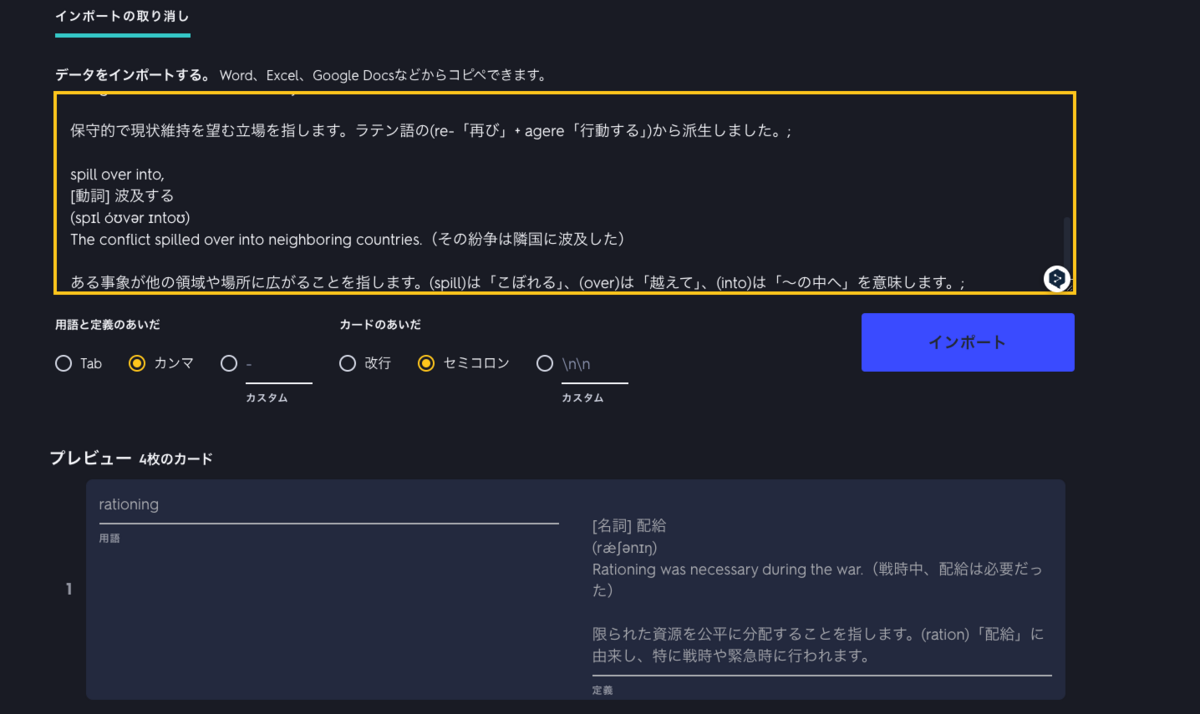This screenshot has height=714, width=1200.
Task: Select the custom \n\n card separator radio
Action: coord(545,364)
